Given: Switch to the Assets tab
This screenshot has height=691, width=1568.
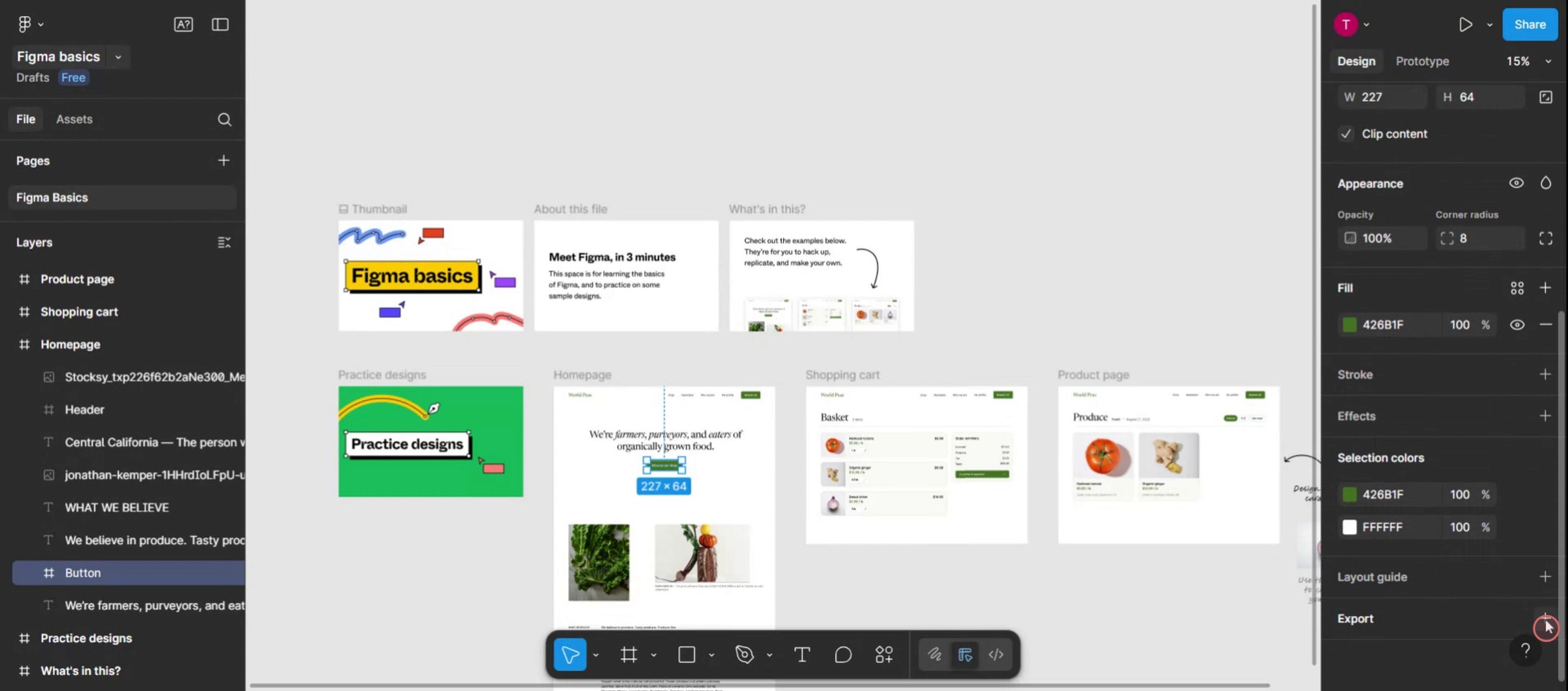Looking at the screenshot, I should click(x=73, y=119).
